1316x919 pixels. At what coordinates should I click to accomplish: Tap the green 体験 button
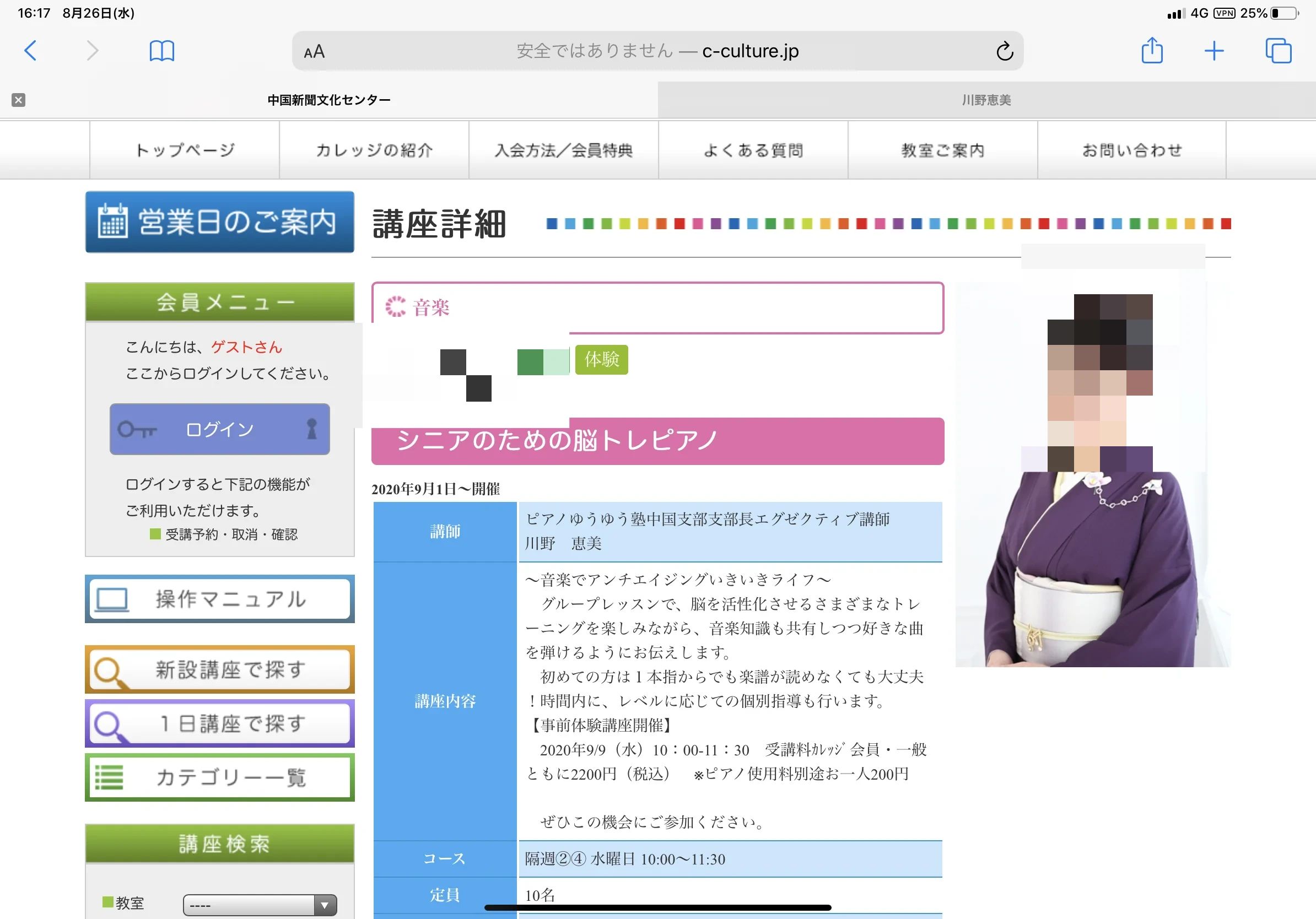tap(601, 360)
